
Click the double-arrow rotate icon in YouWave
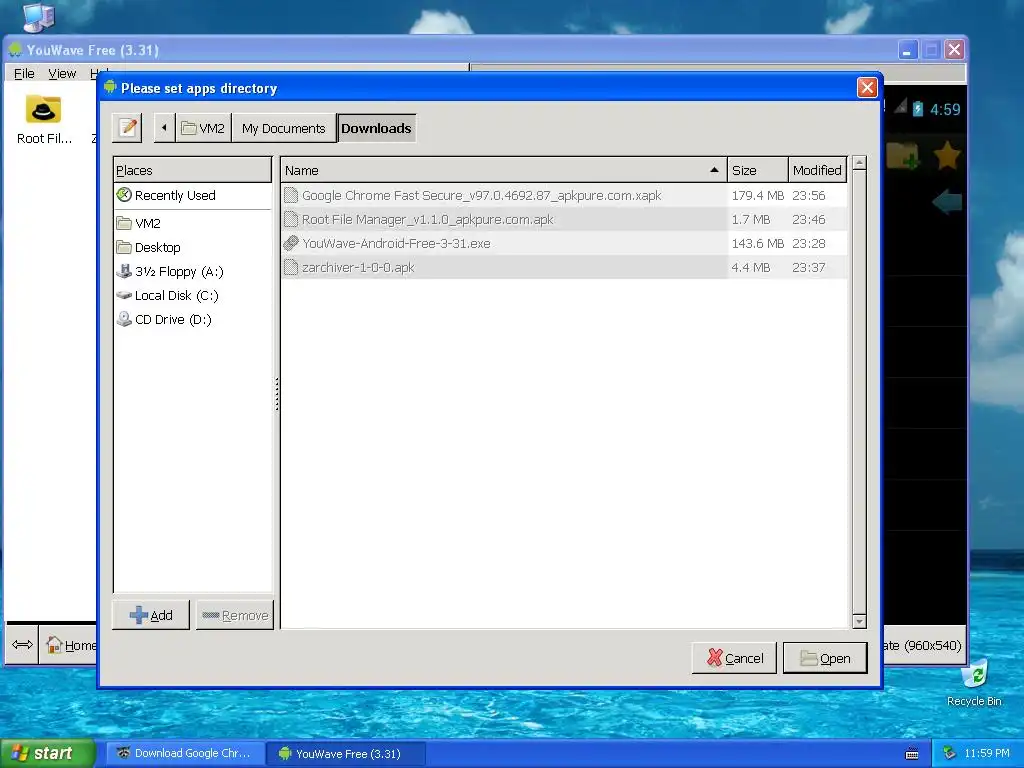click(x=22, y=645)
